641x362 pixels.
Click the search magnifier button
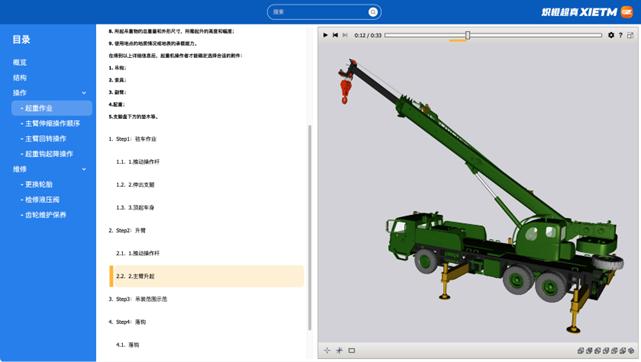pyautogui.click(x=372, y=12)
